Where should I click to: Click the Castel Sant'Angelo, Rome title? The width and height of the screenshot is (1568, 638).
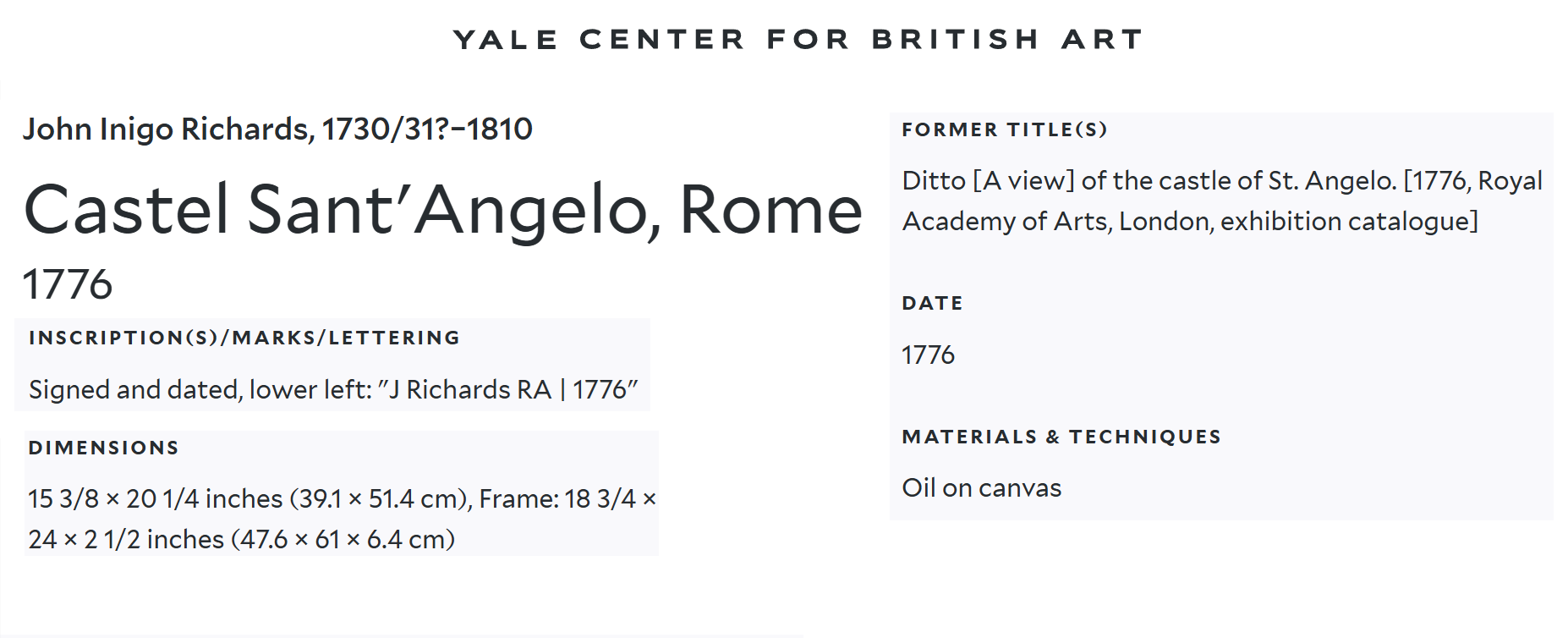[x=442, y=210]
